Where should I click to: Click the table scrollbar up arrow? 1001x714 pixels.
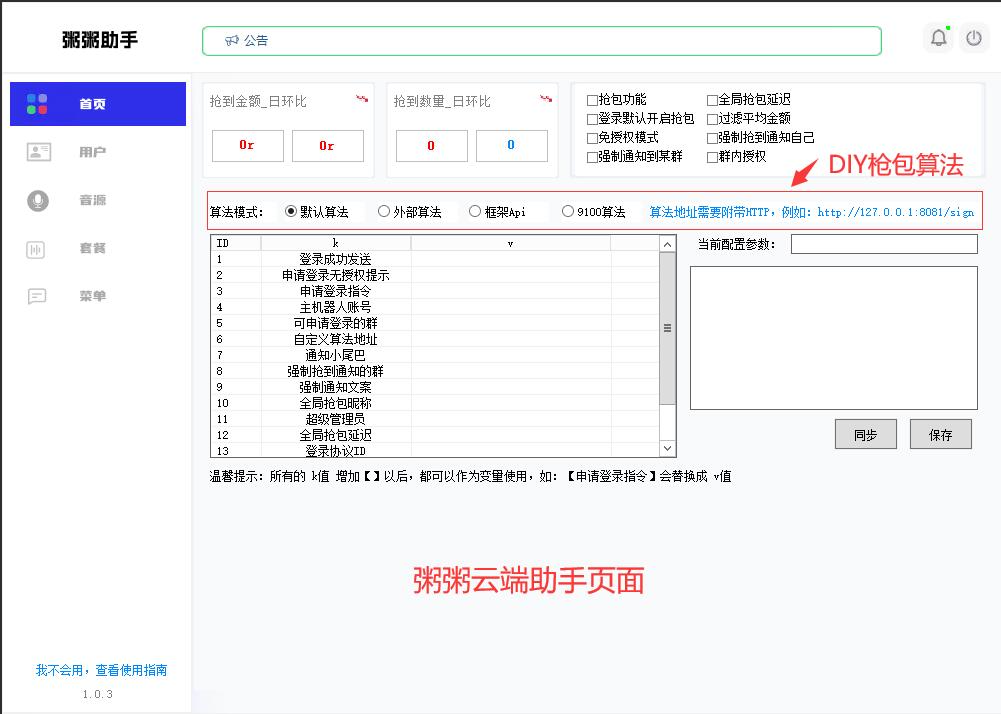click(x=668, y=244)
